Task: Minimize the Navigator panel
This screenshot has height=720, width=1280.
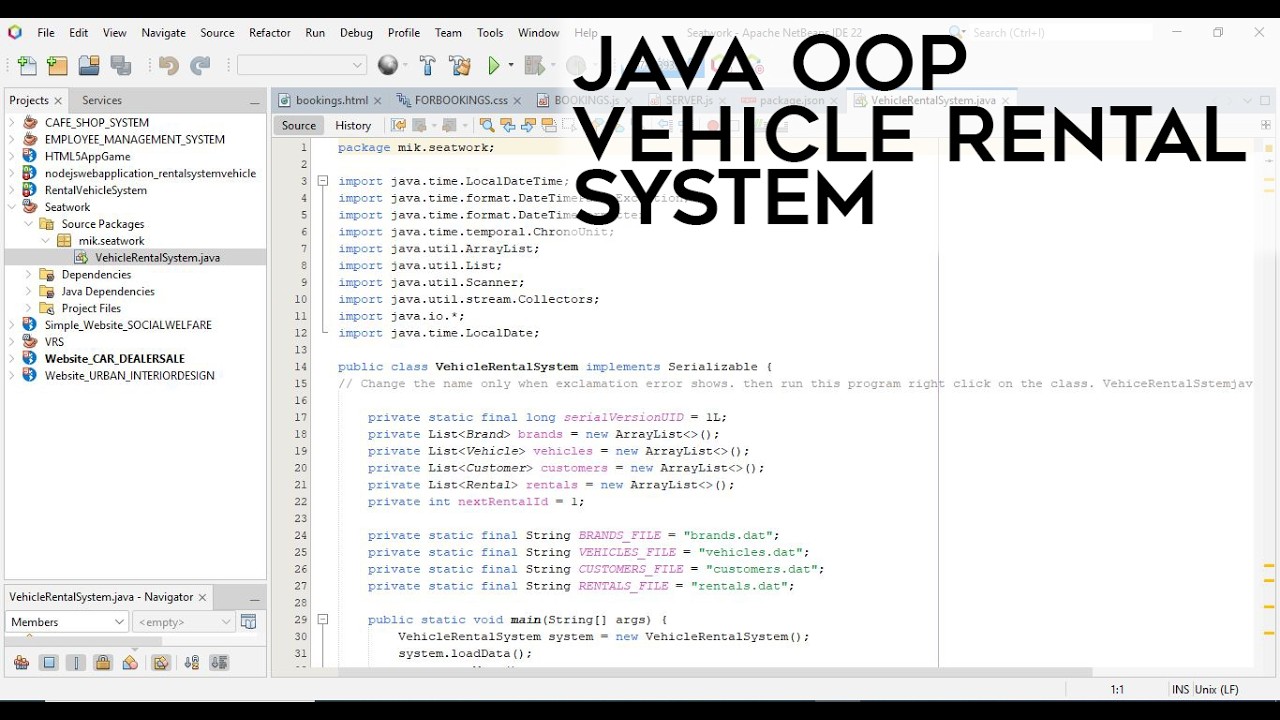Action: tap(255, 598)
